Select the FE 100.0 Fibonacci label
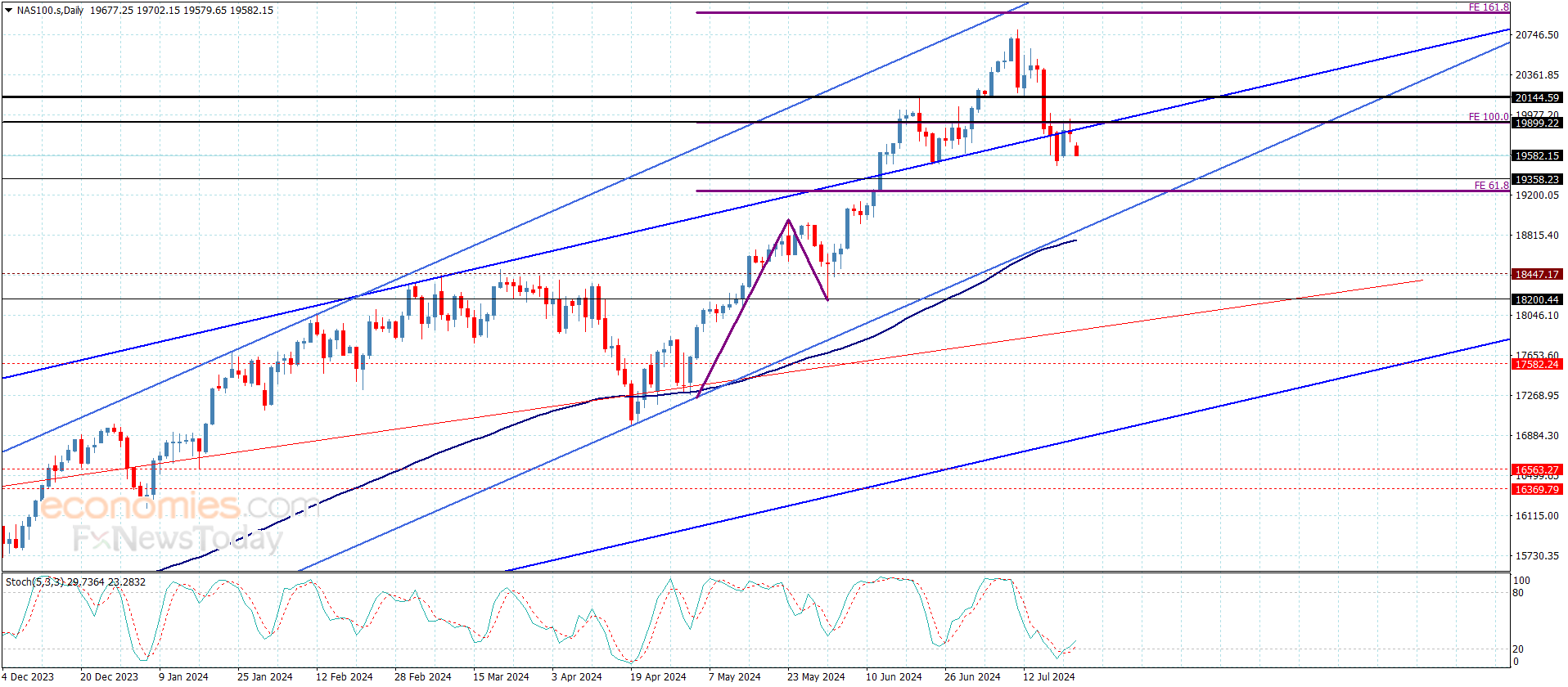 pos(1489,117)
